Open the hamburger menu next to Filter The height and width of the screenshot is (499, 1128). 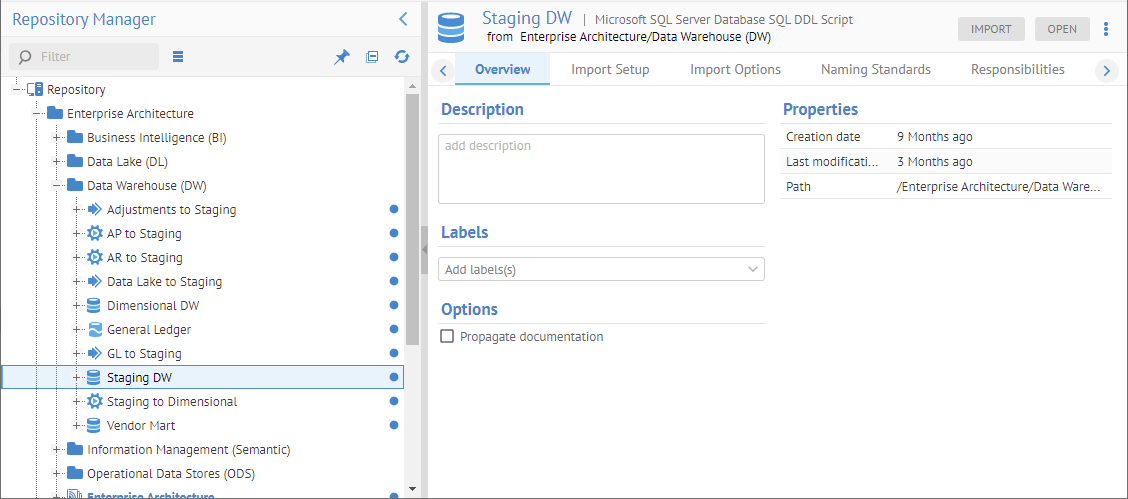coord(178,57)
